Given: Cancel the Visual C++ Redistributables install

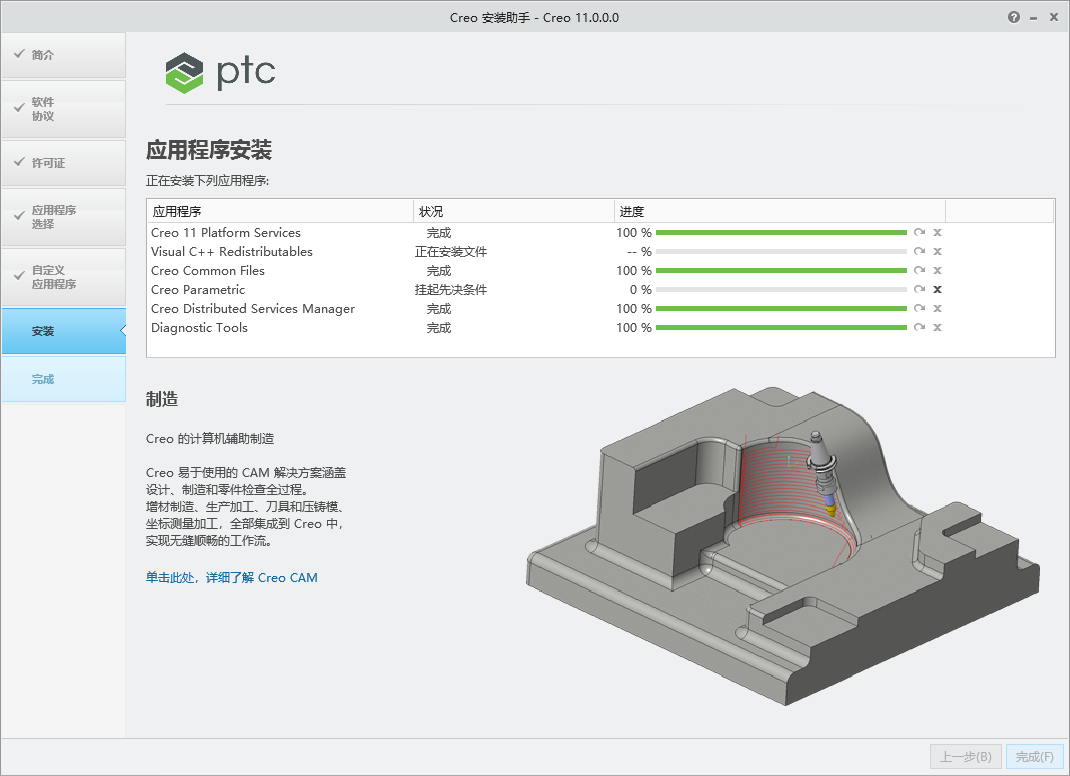Looking at the screenshot, I should coord(936,251).
